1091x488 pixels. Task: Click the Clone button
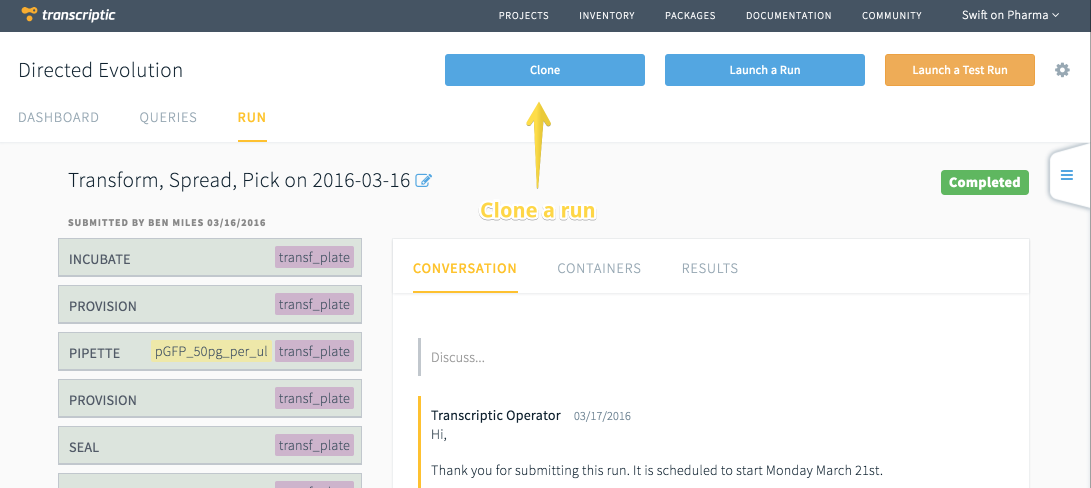click(545, 70)
